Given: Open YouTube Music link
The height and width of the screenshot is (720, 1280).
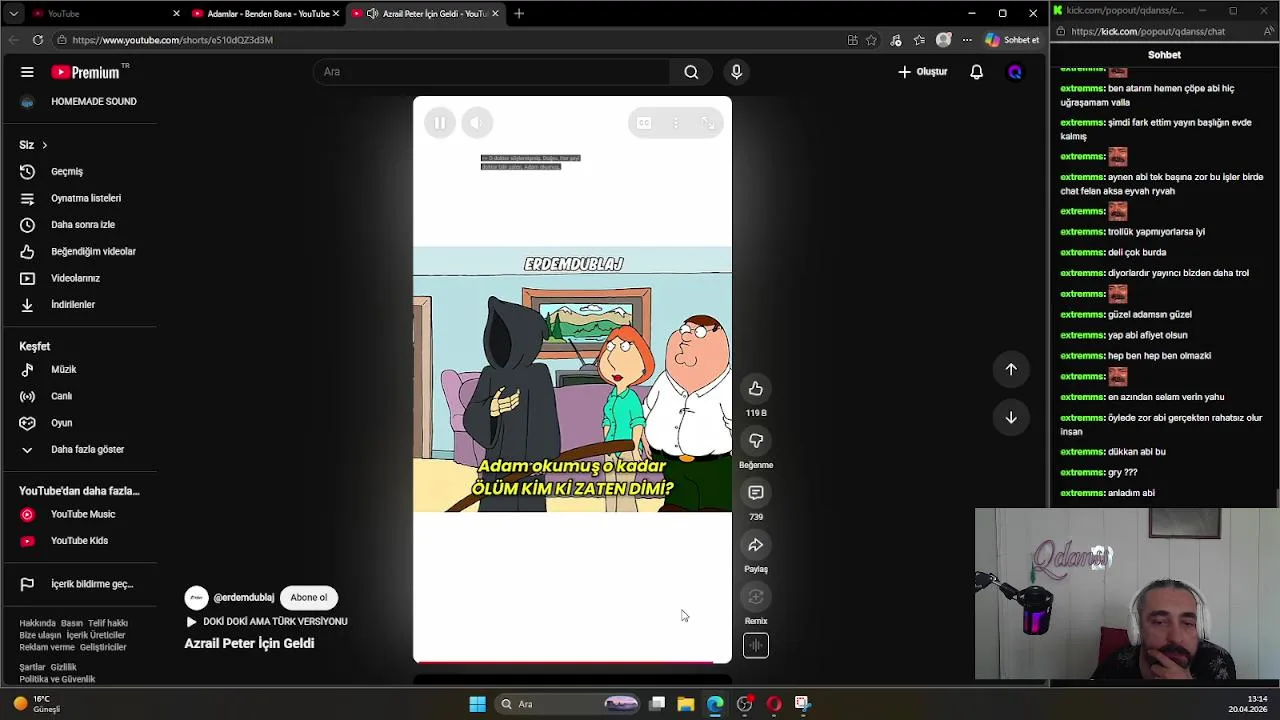Looking at the screenshot, I should point(85,514).
